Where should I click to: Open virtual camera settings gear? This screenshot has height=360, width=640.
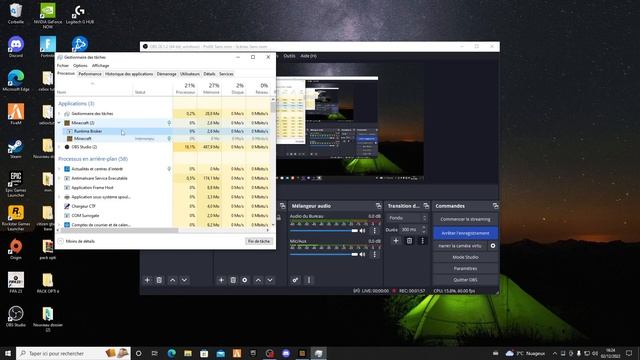(493, 246)
